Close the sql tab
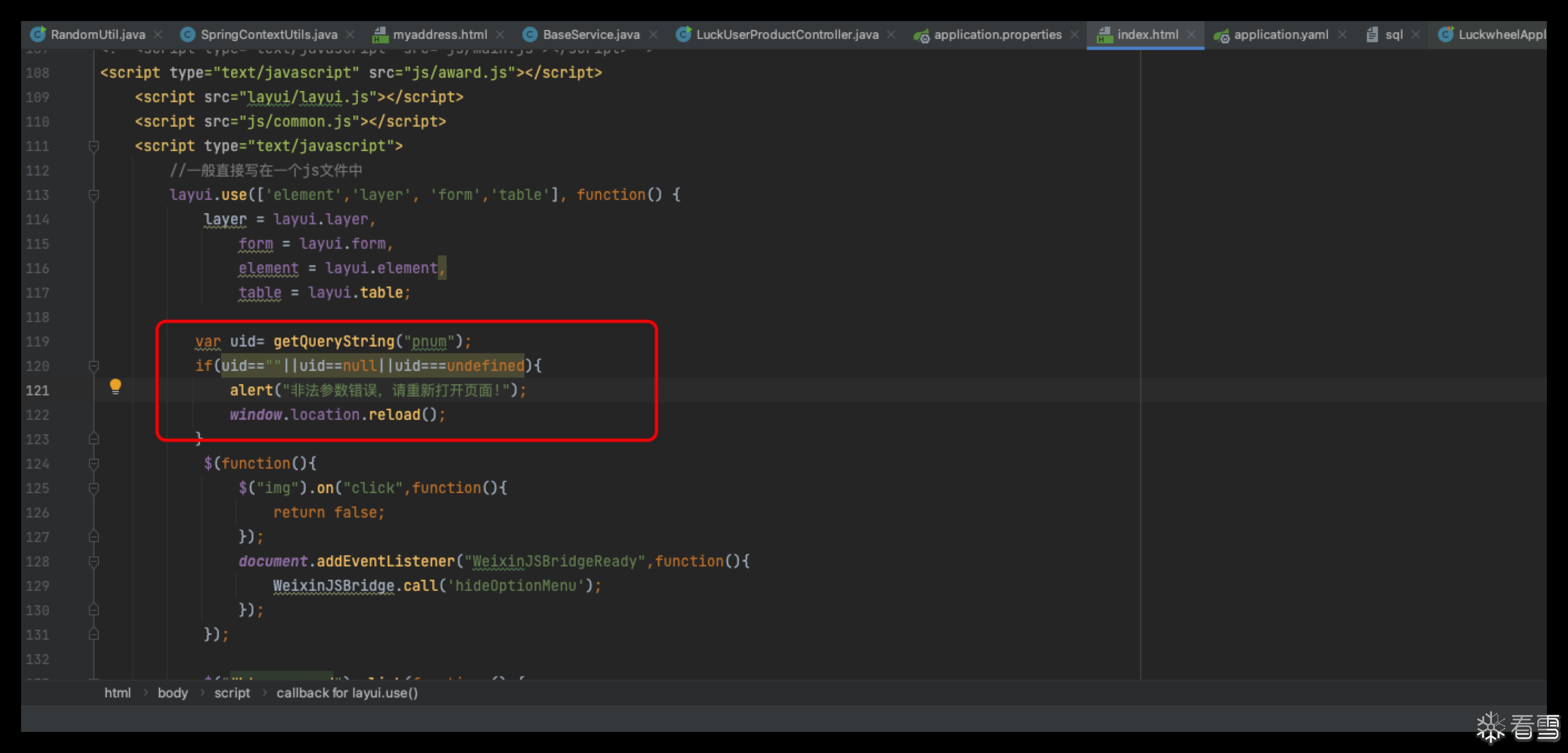Screen dimensions: 1568x753 point(1416,34)
